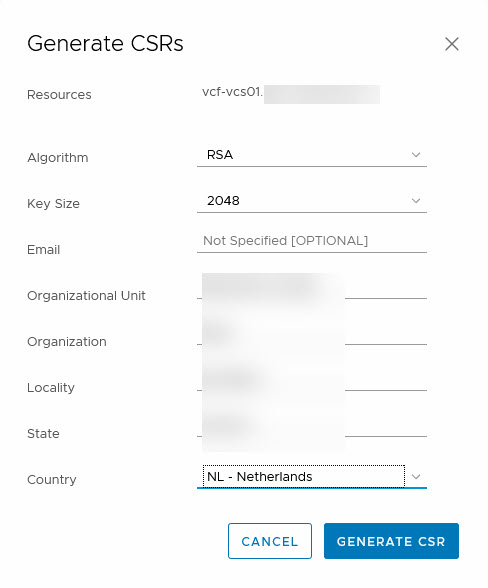Click the Country field label

(x=52, y=480)
